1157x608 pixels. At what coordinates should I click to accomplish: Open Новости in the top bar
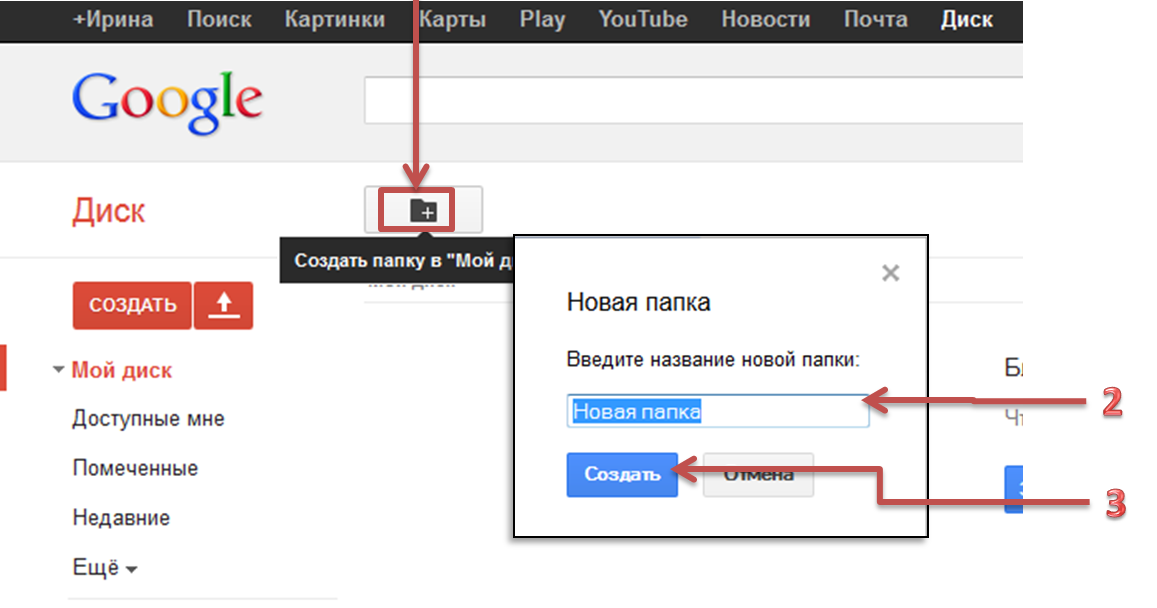(766, 19)
